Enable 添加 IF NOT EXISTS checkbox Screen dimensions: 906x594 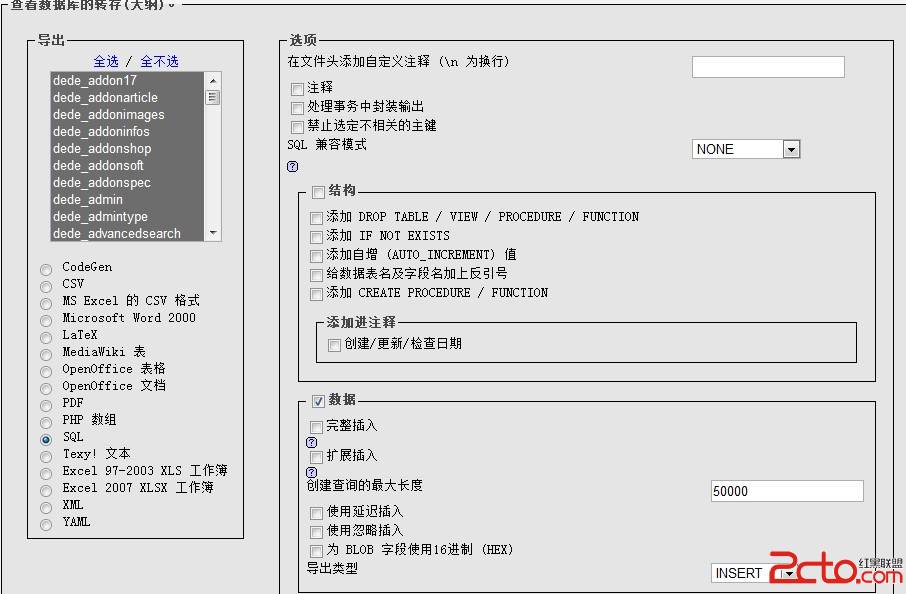pos(316,237)
